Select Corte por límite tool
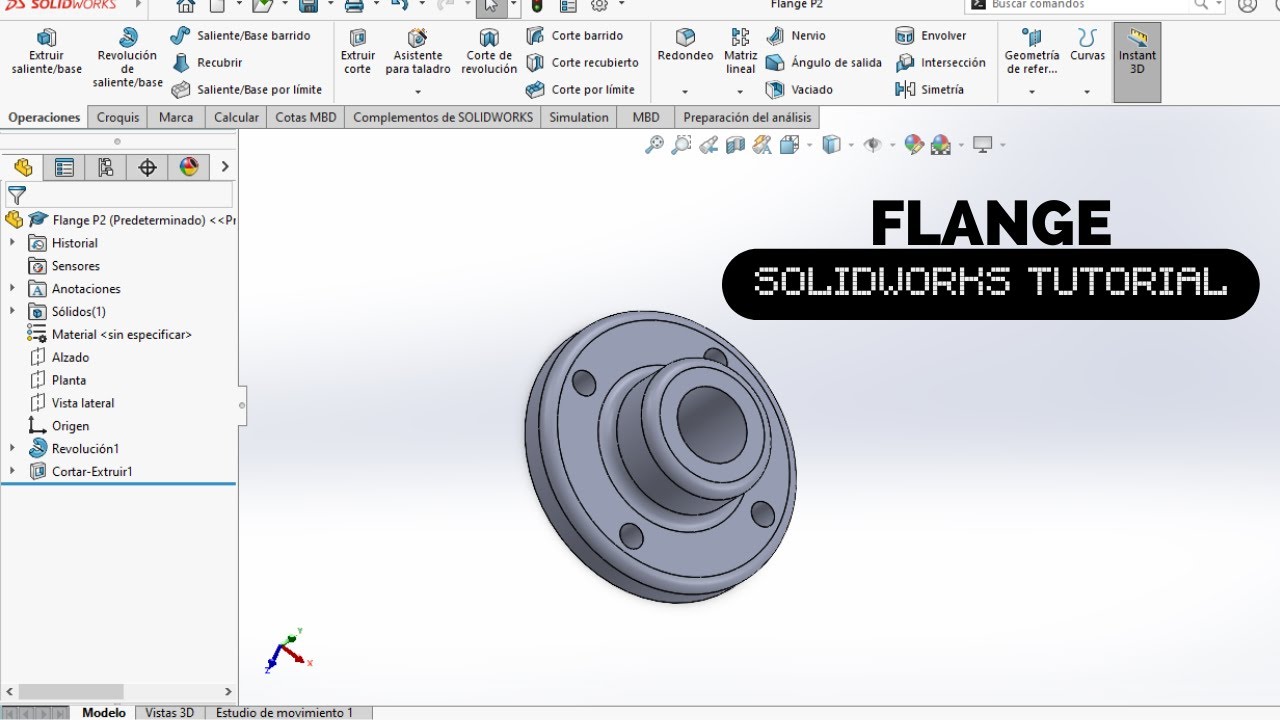Screen dimensions: 1280x720 pos(580,89)
